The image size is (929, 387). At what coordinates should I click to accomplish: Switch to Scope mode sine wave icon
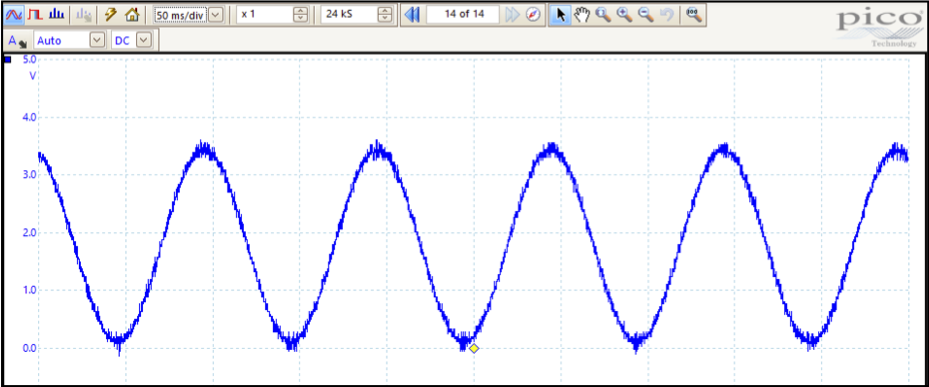pos(13,14)
